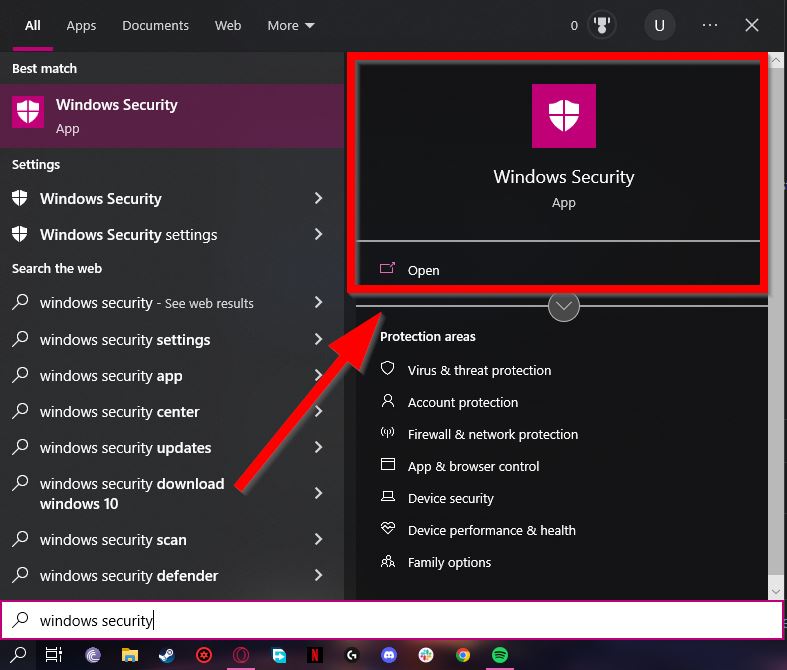
Task: Click the search box containing 'windows security'
Action: click(x=392, y=620)
